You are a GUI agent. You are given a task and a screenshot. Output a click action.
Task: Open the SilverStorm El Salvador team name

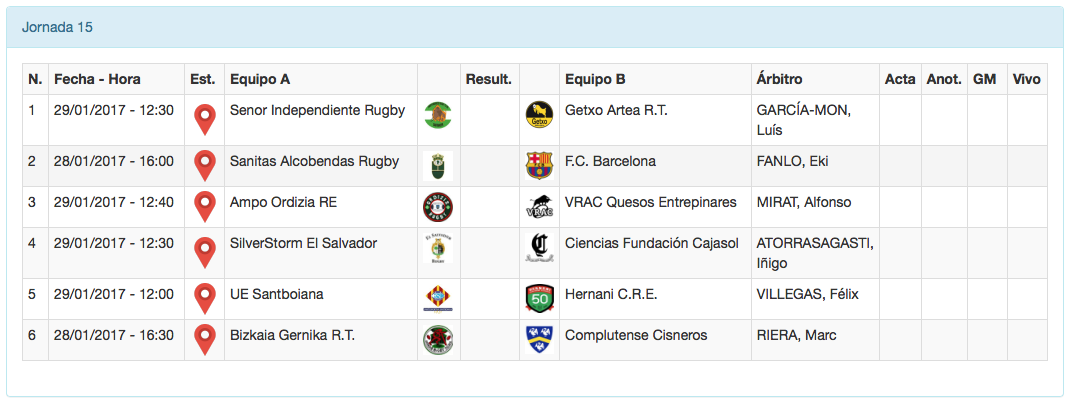click(303, 243)
